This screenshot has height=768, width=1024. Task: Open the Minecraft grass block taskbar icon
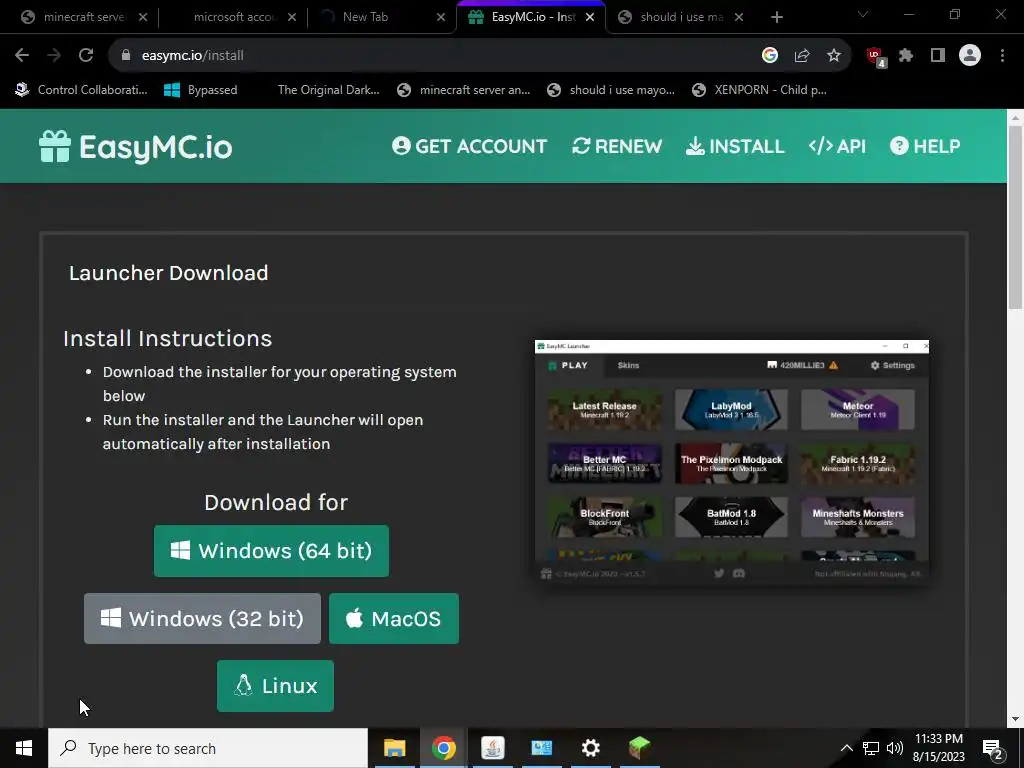tap(639, 748)
